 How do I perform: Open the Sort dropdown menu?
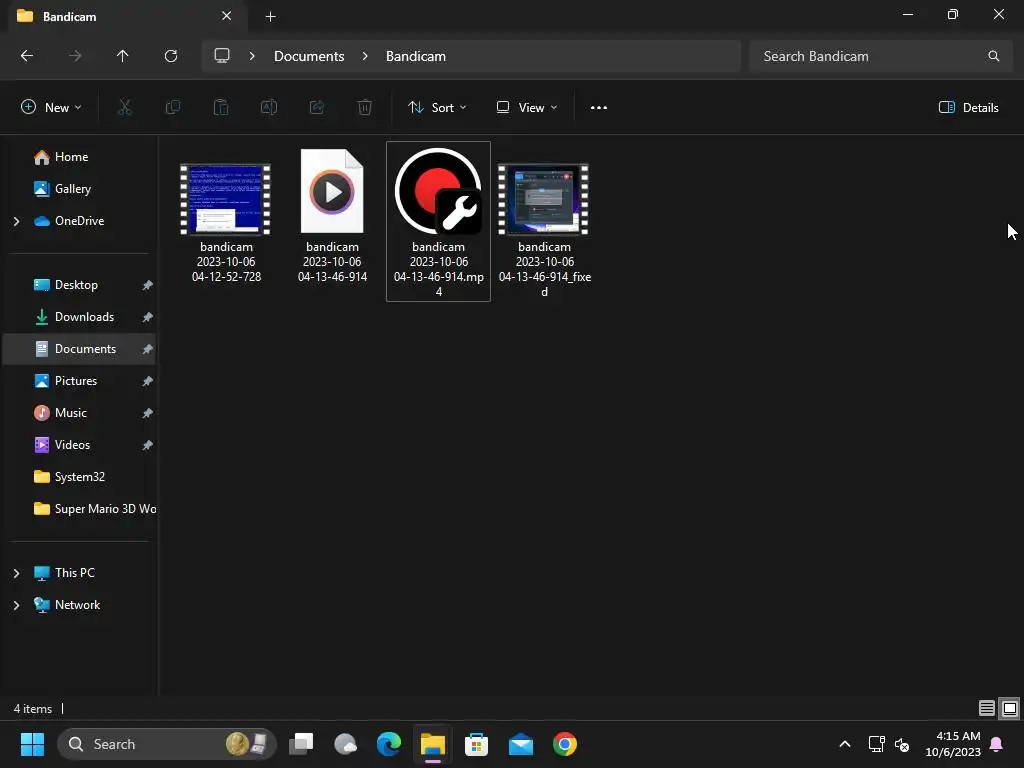[x=437, y=108]
